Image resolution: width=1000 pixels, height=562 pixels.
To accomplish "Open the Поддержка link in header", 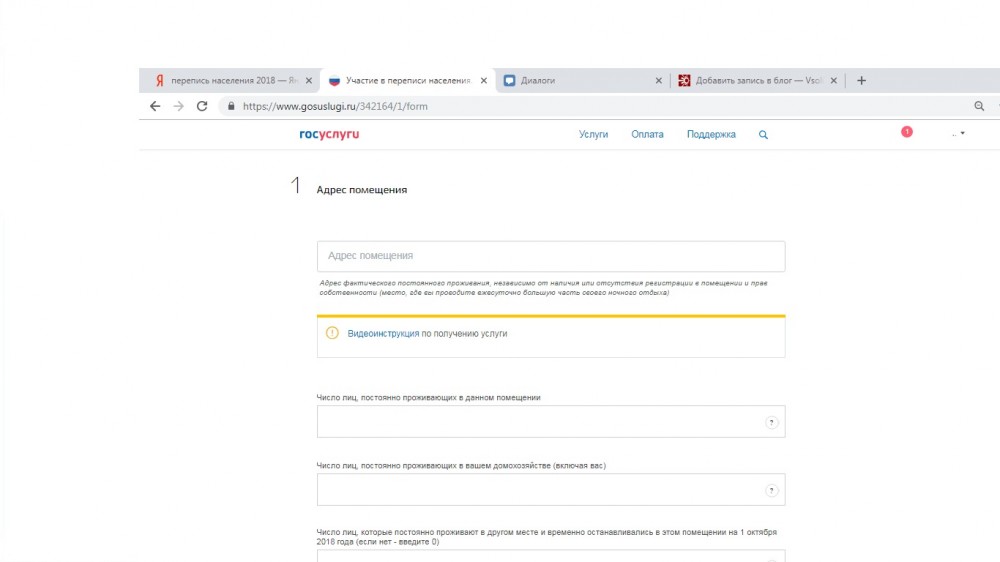I will pyautogui.click(x=711, y=135).
